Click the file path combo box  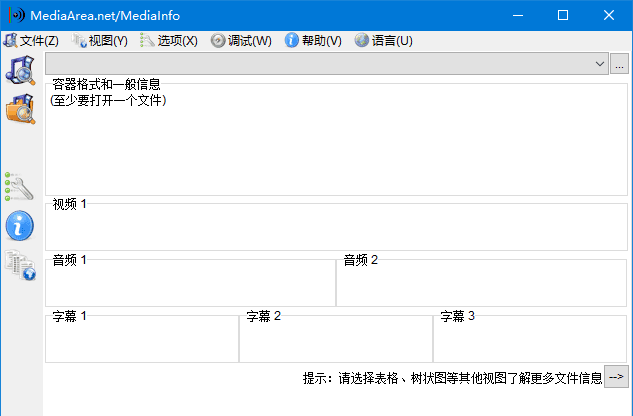coord(327,64)
